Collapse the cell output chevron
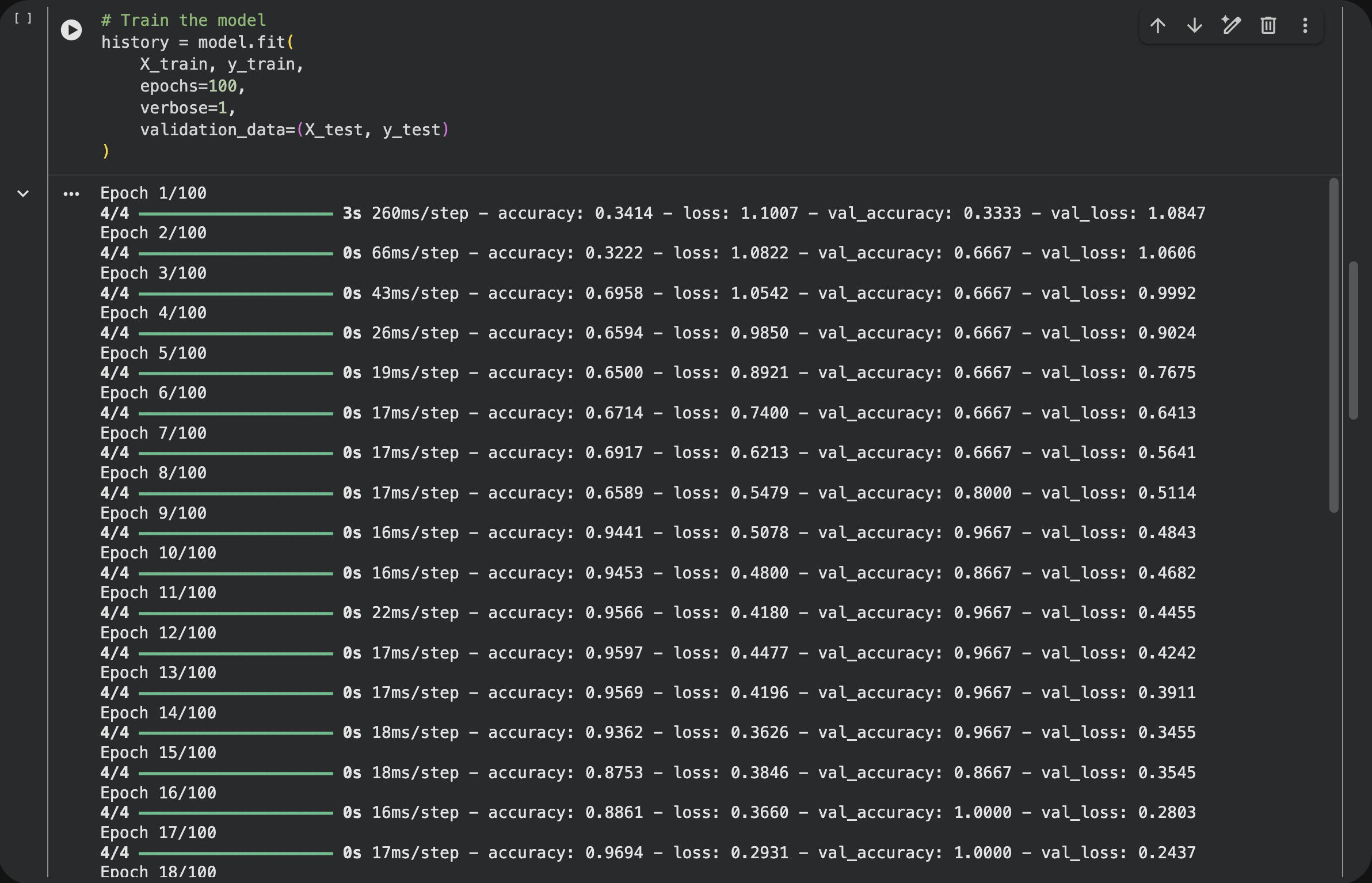 click(23, 193)
